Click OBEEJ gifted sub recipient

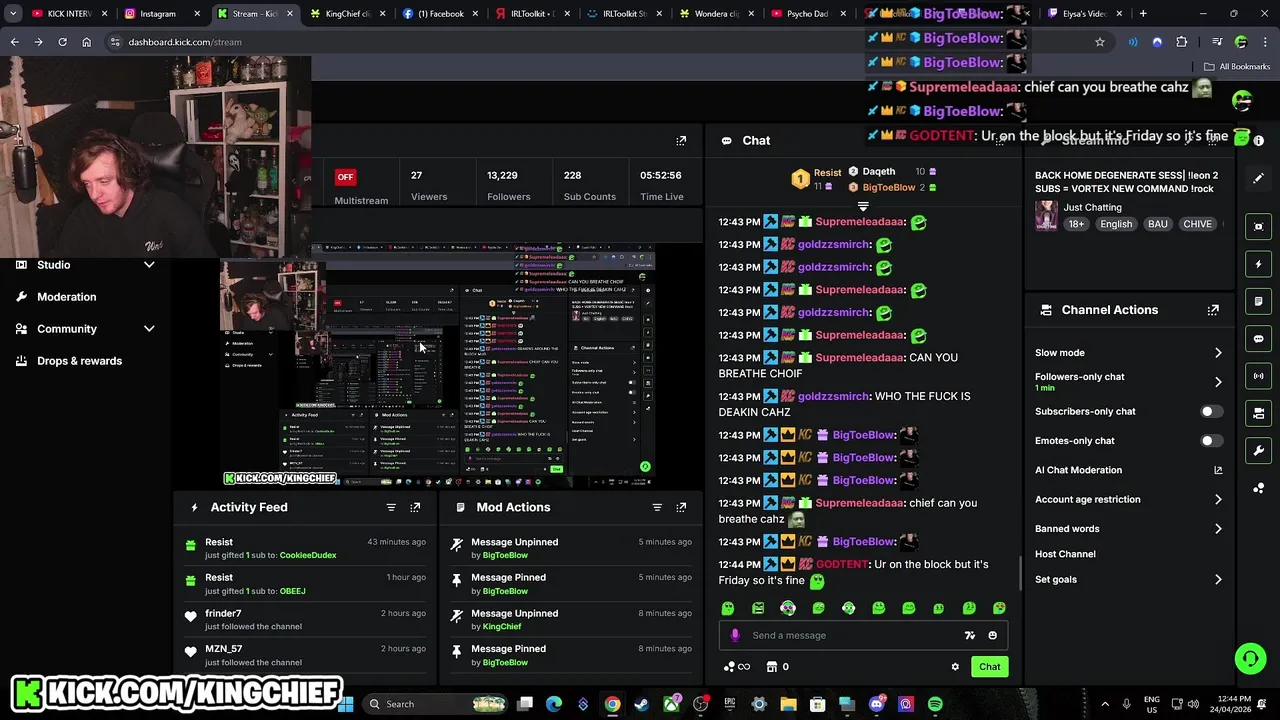293,591
